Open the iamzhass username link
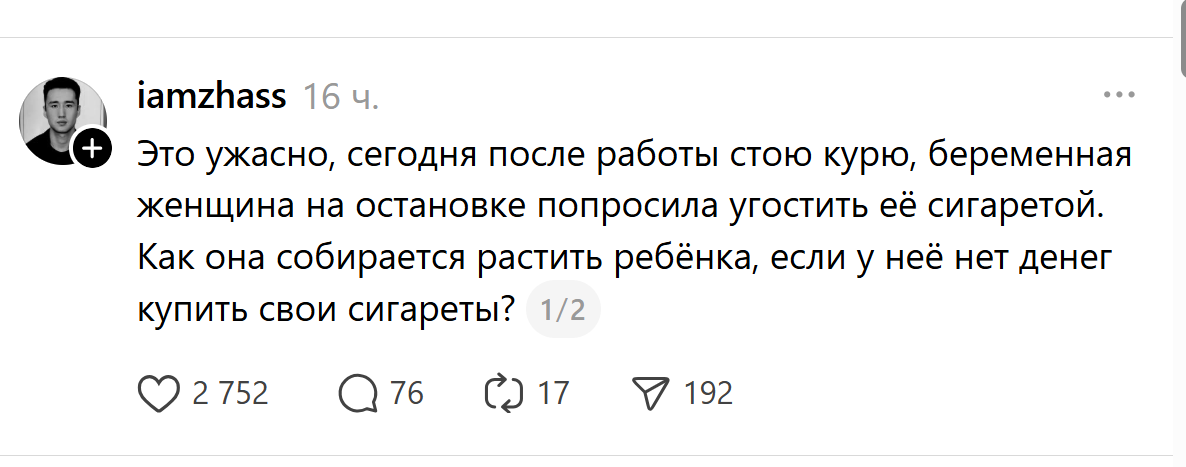This screenshot has width=1186, height=467. coord(212,97)
